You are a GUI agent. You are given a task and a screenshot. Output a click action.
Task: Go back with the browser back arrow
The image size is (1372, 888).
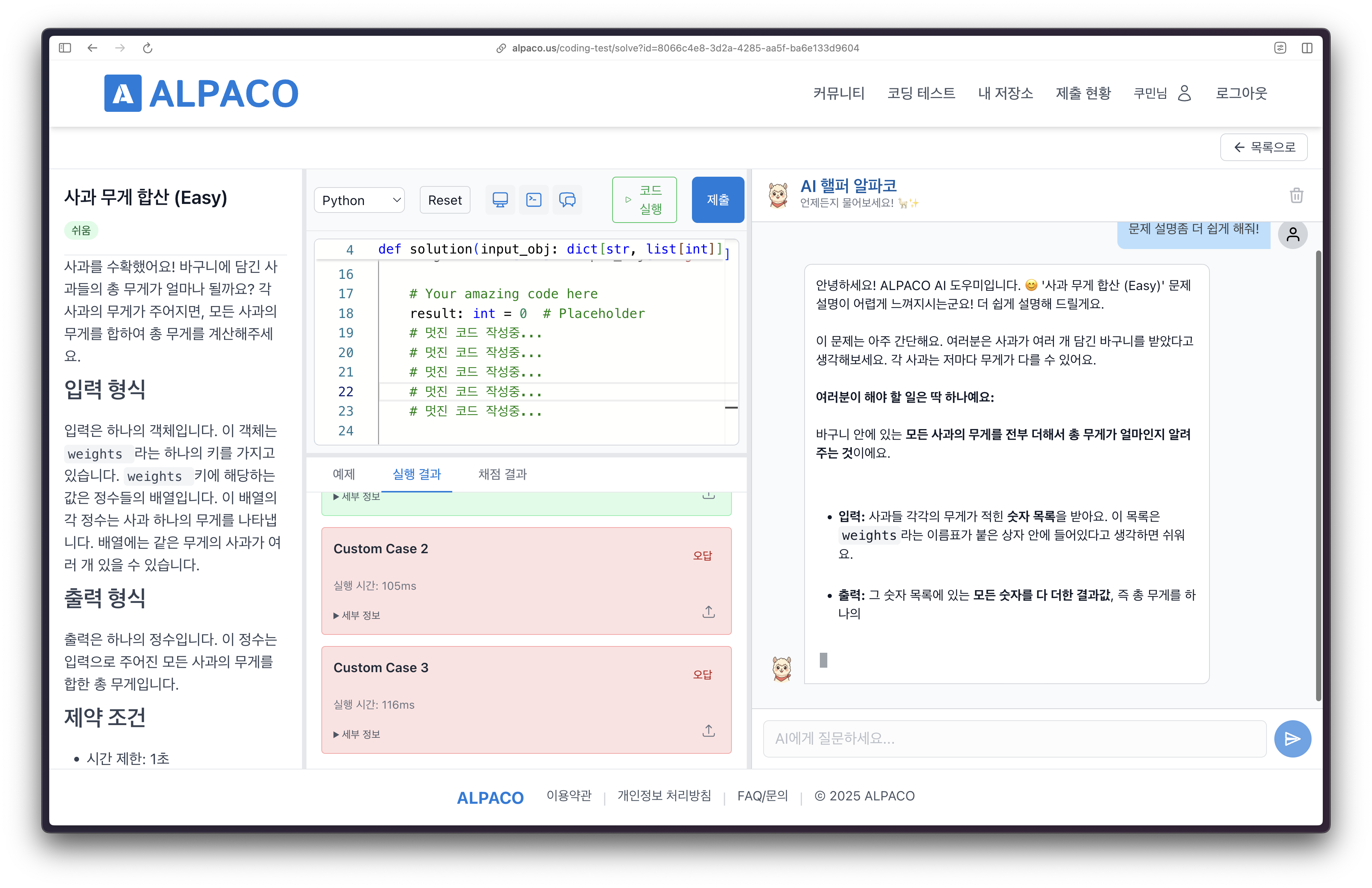pos(92,48)
